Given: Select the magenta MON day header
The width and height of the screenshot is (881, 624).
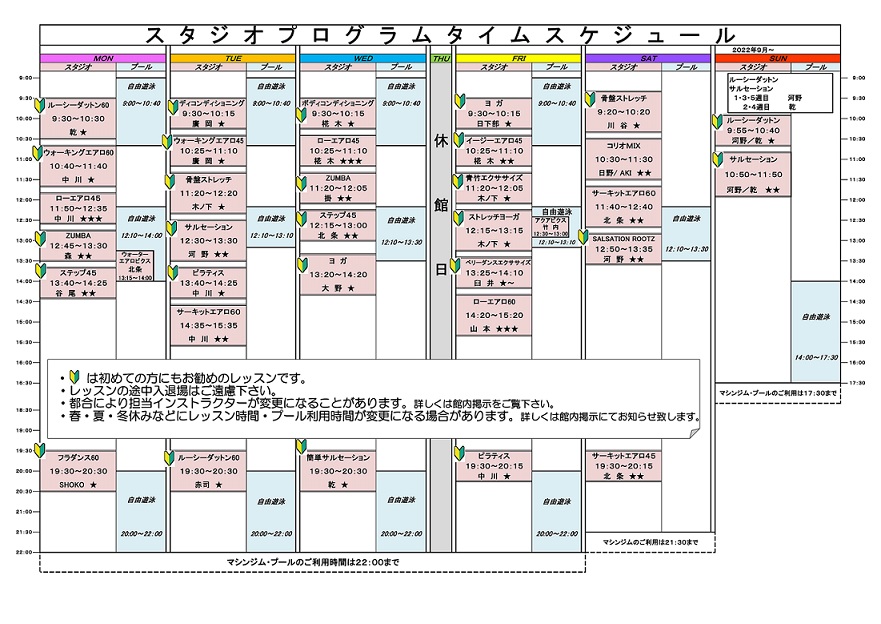Looking at the screenshot, I should 103,58.
